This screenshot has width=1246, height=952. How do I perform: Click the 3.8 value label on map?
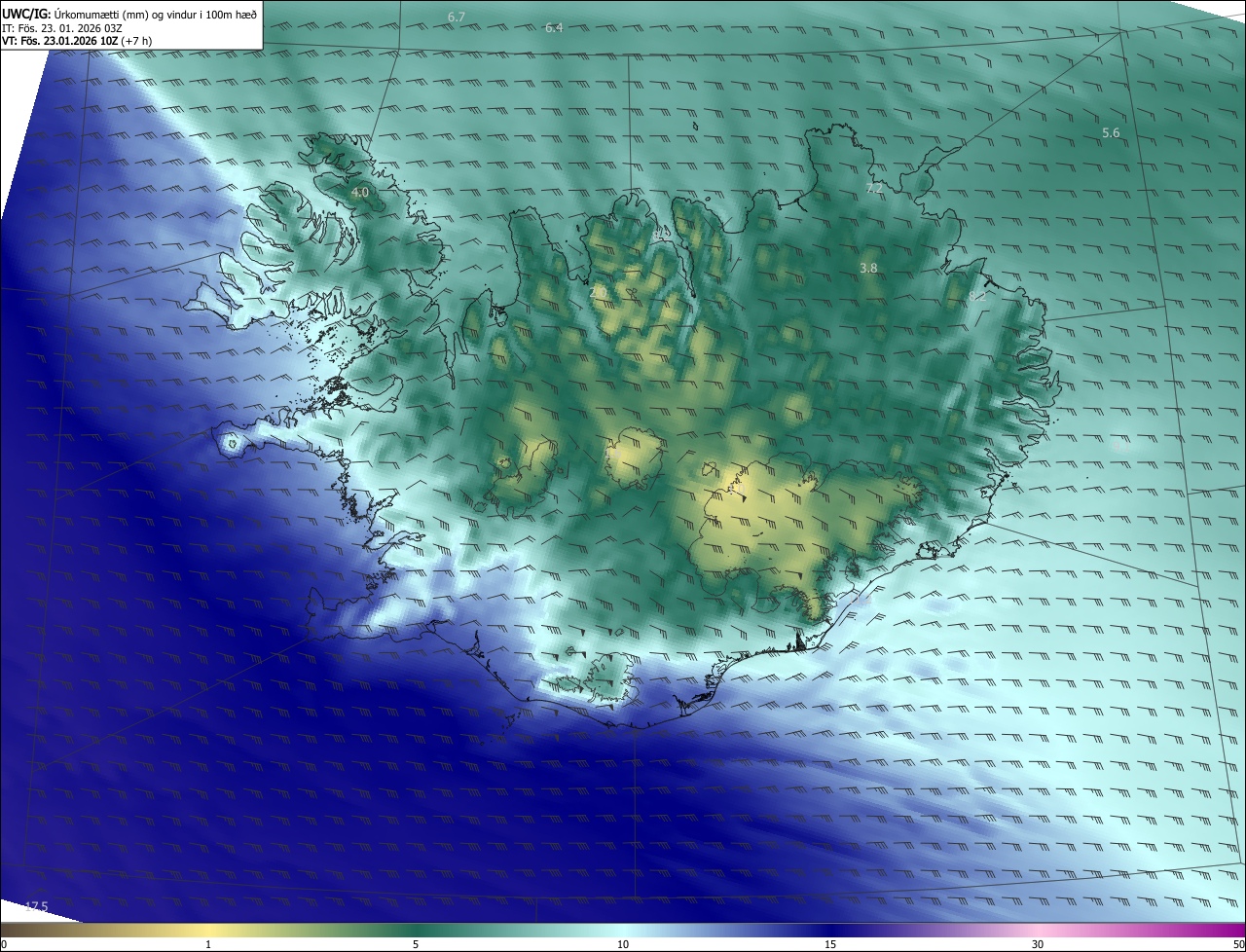click(869, 268)
